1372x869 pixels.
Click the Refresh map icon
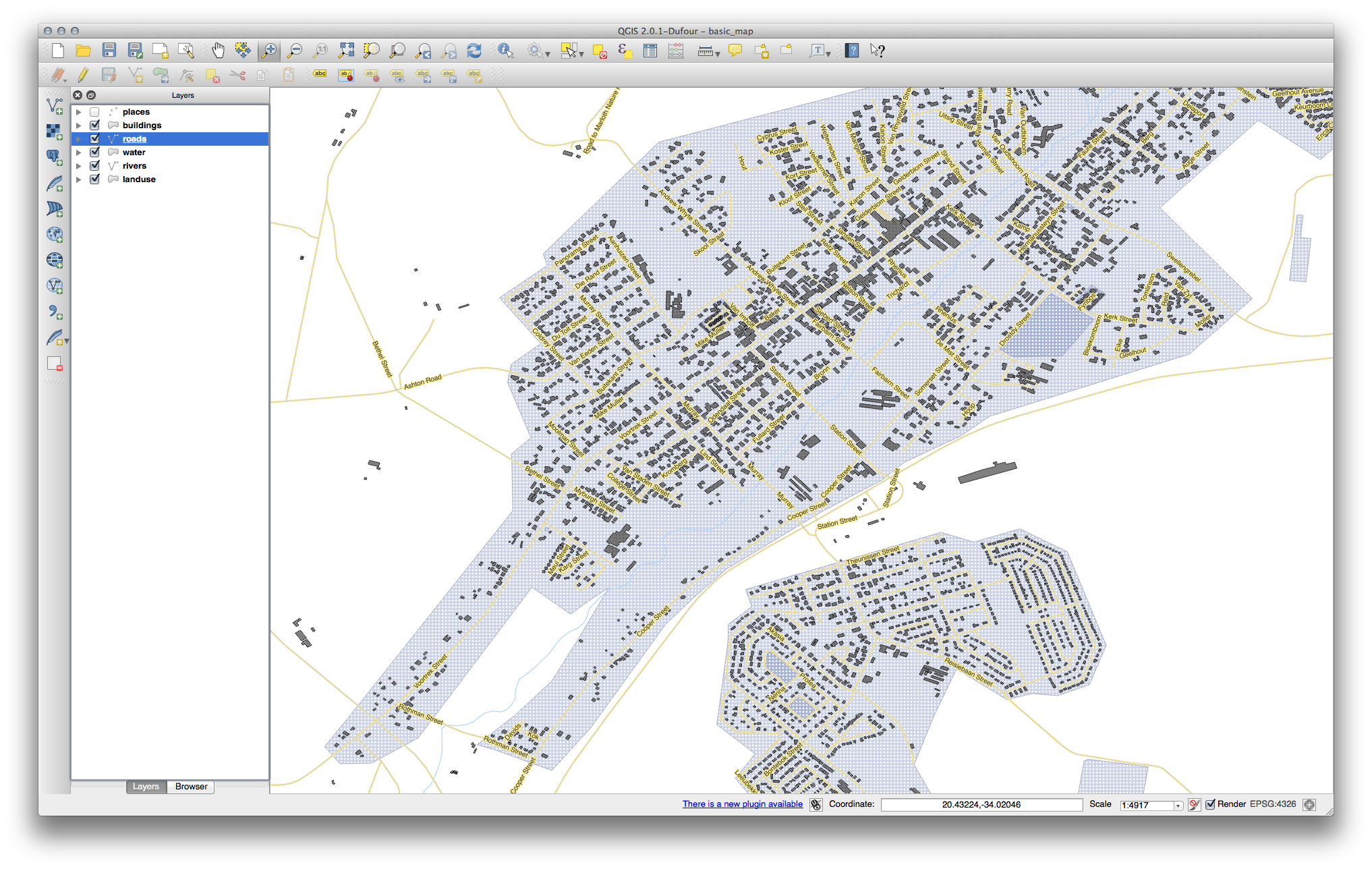tap(474, 51)
